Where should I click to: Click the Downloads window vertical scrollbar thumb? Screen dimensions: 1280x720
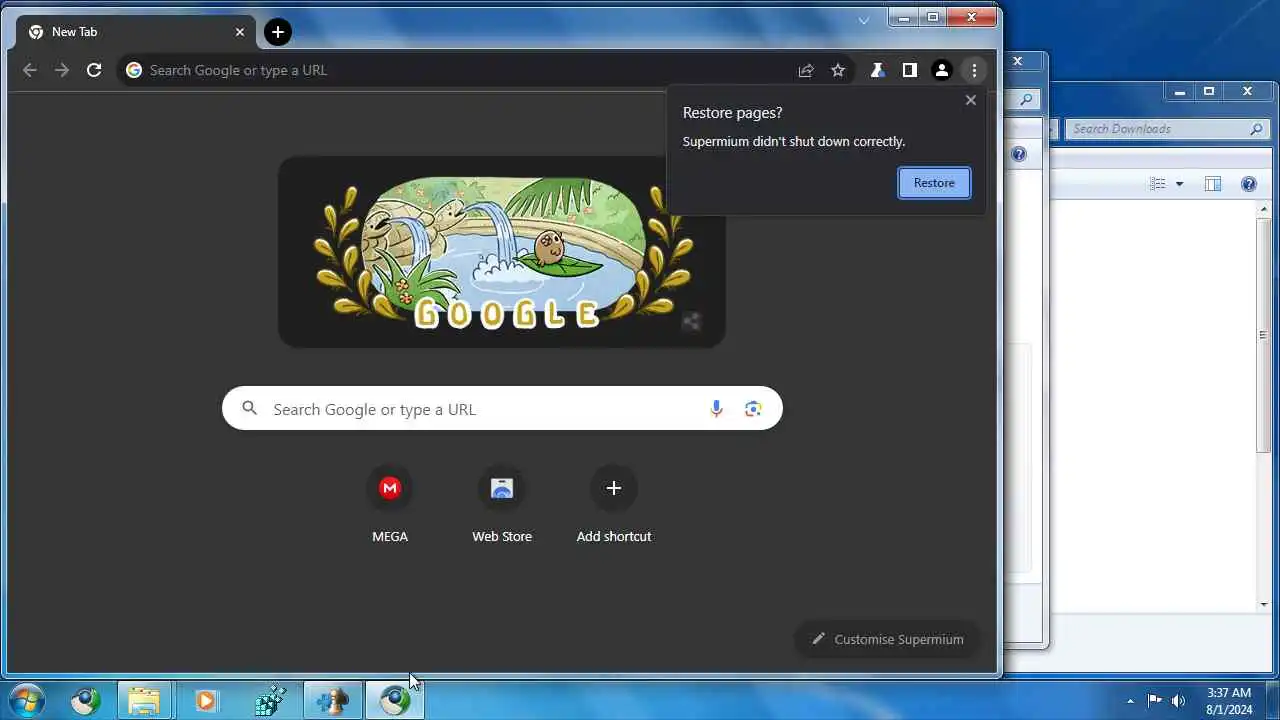pyautogui.click(x=1263, y=335)
